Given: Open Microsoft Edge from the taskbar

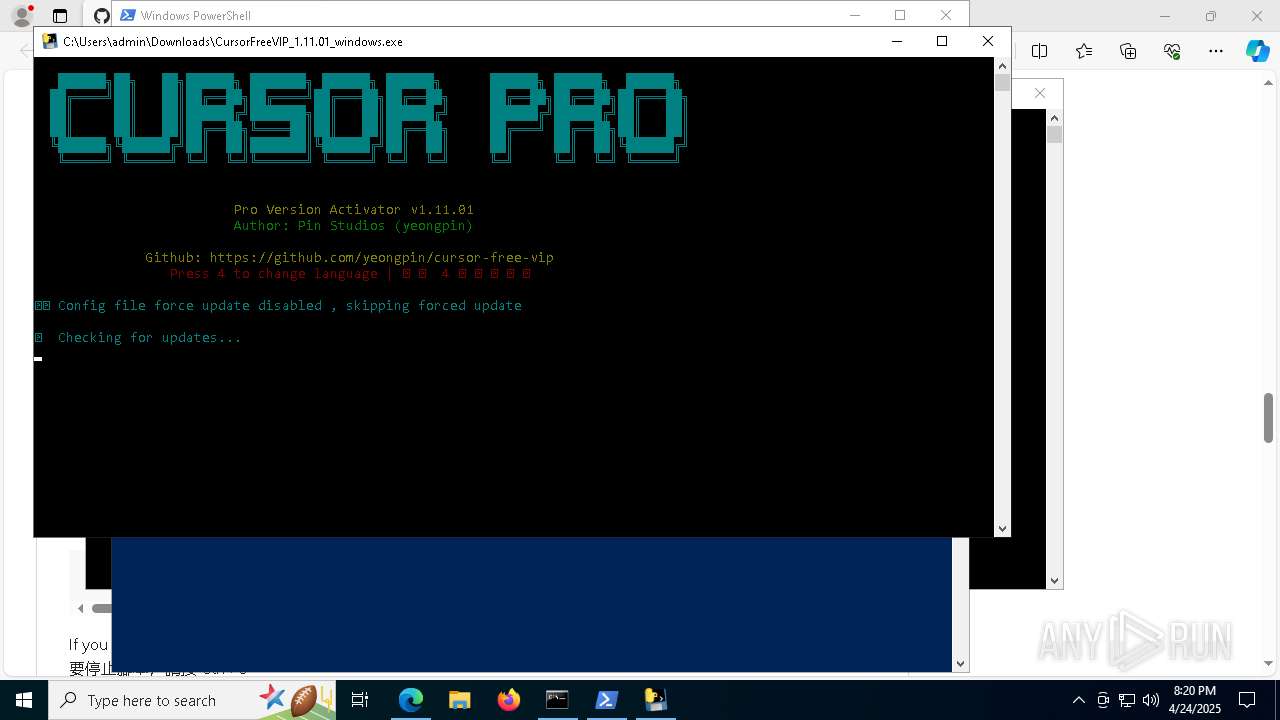Looking at the screenshot, I should [411, 700].
